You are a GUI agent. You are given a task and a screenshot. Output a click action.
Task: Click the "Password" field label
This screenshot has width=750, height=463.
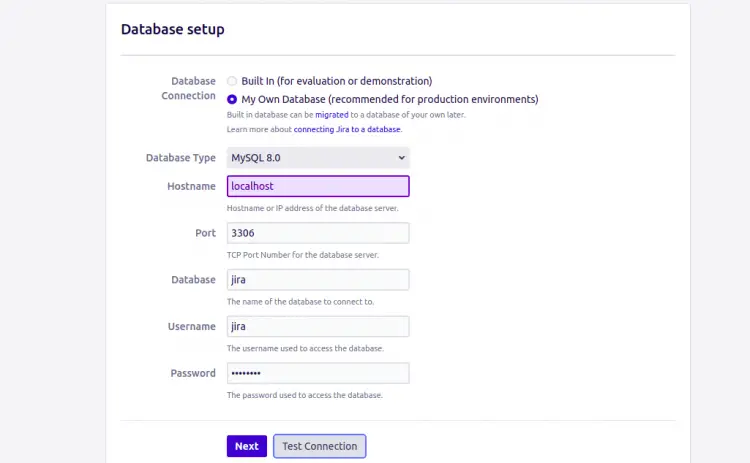pos(192,373)
